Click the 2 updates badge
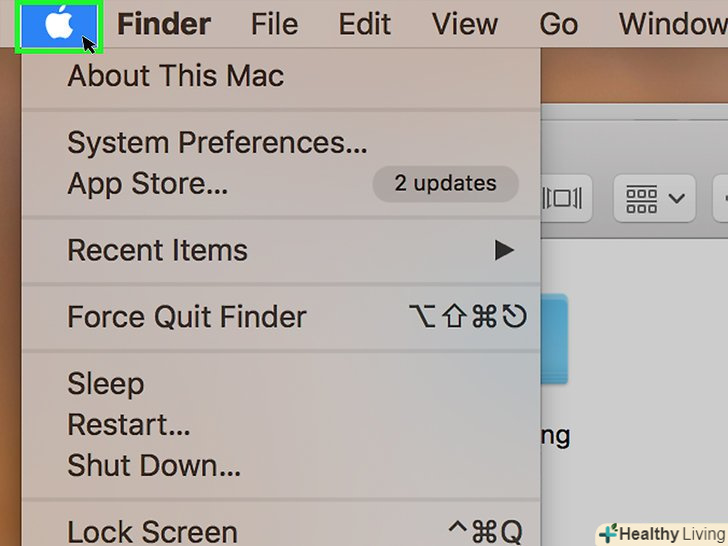 445,184
